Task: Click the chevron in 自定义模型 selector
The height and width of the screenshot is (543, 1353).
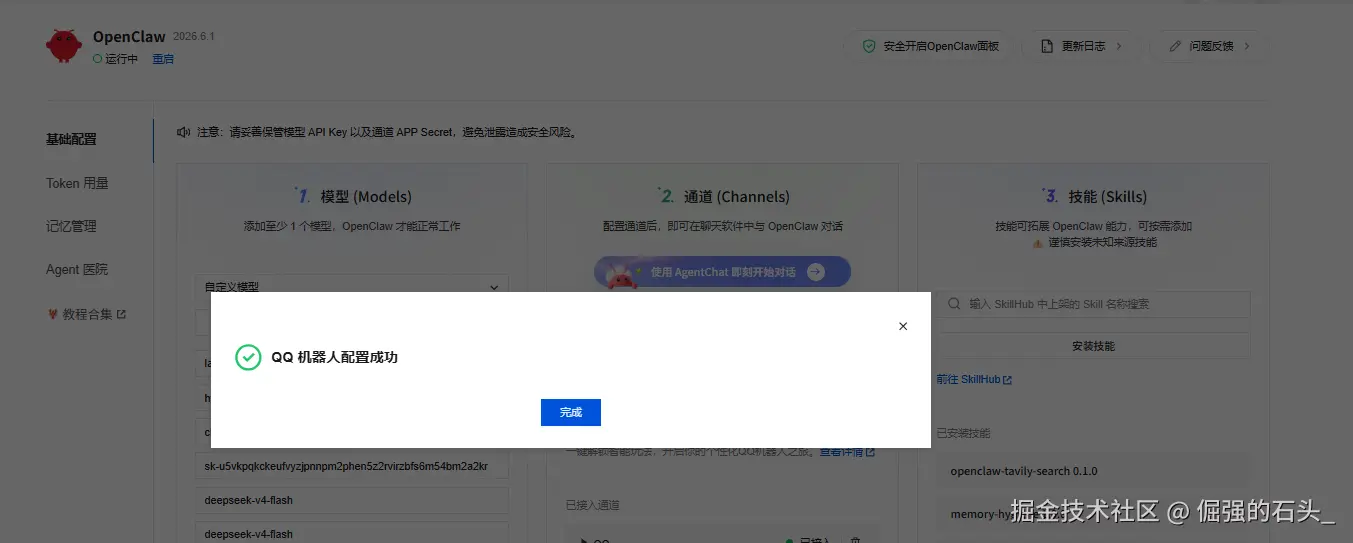Action: click(x=493, y=287)
